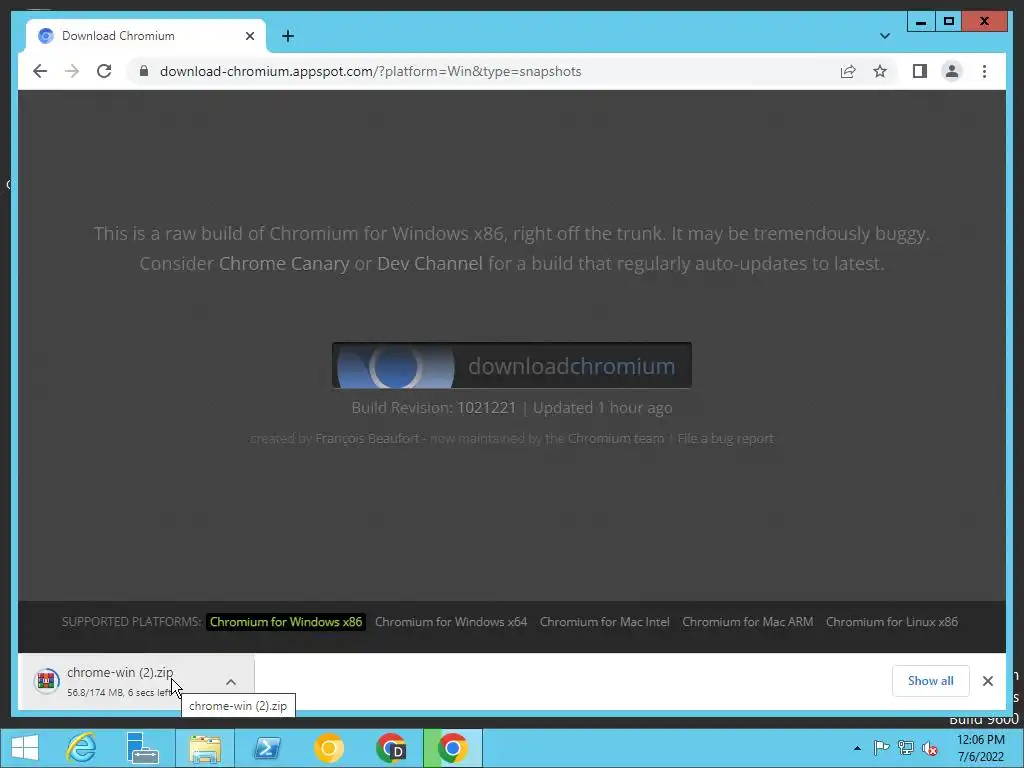The width and height of the screenshot is (1024, 768).
Task: View site security padlock info
Action: 144,71
